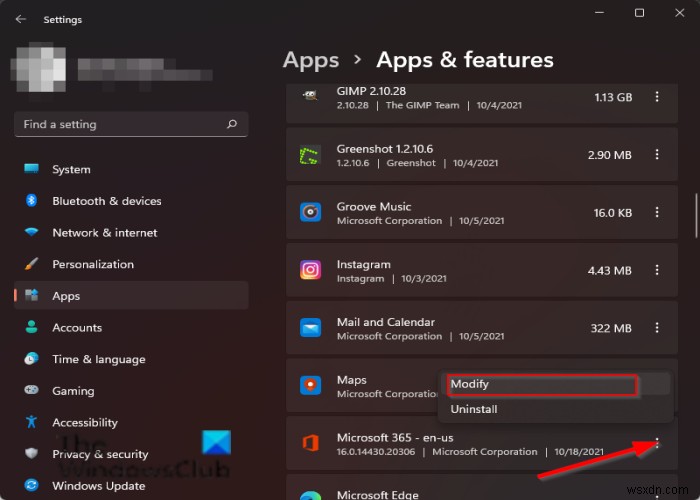The height and width of the screenshot is (500, 700).
Task: Open Windows Update in sidebar
Action: coord(98,486)
